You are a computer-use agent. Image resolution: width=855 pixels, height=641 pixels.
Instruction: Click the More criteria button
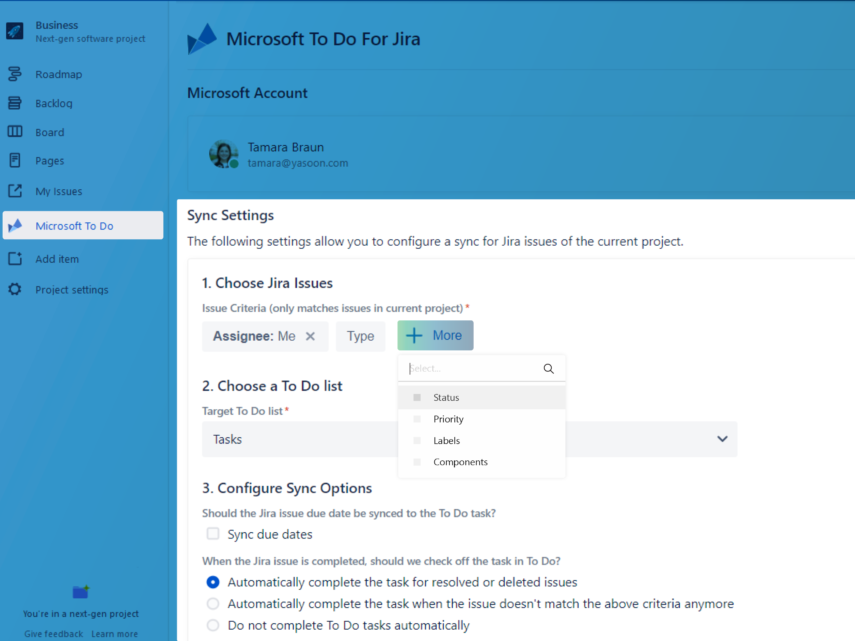point(435,335)
